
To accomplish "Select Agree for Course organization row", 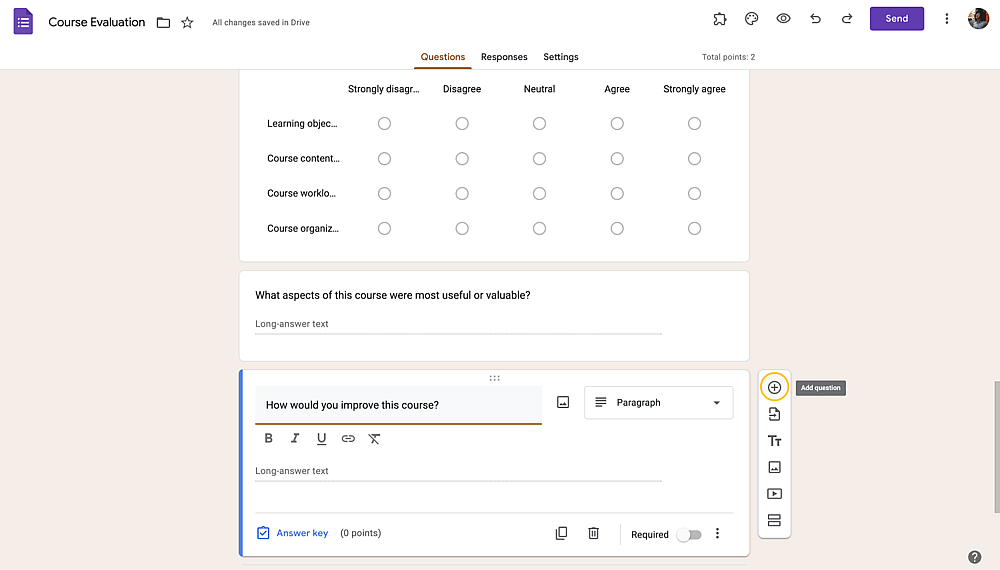I will 617,228.
